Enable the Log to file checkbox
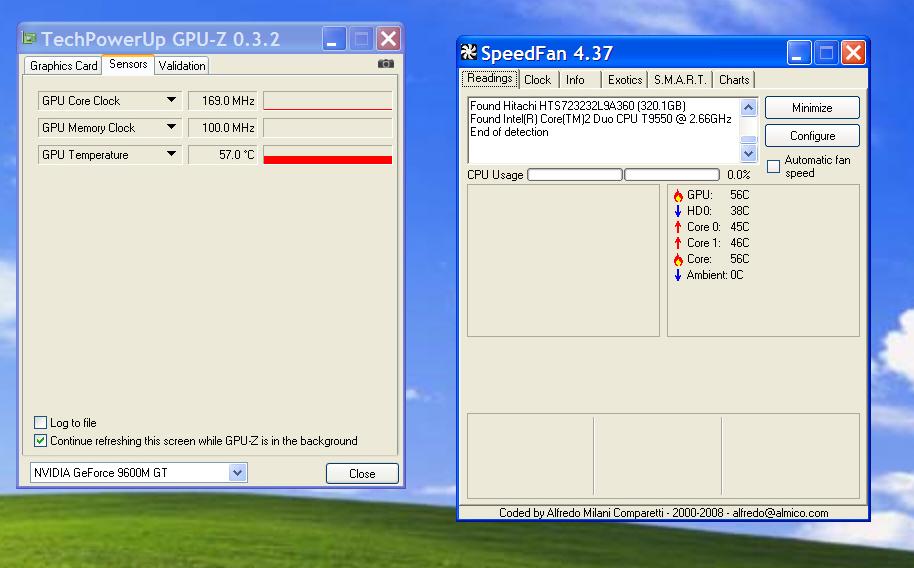 point(40,422)
